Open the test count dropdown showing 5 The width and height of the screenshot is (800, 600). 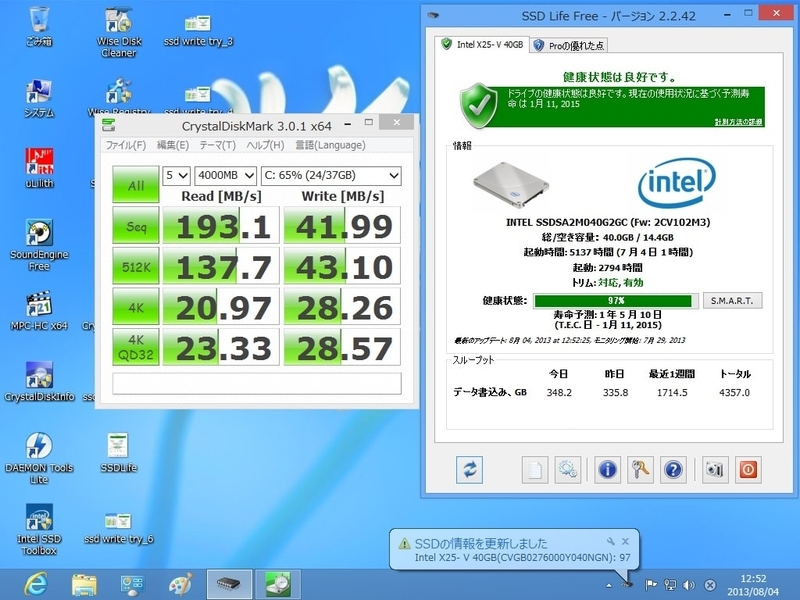[x=177, y=176]
